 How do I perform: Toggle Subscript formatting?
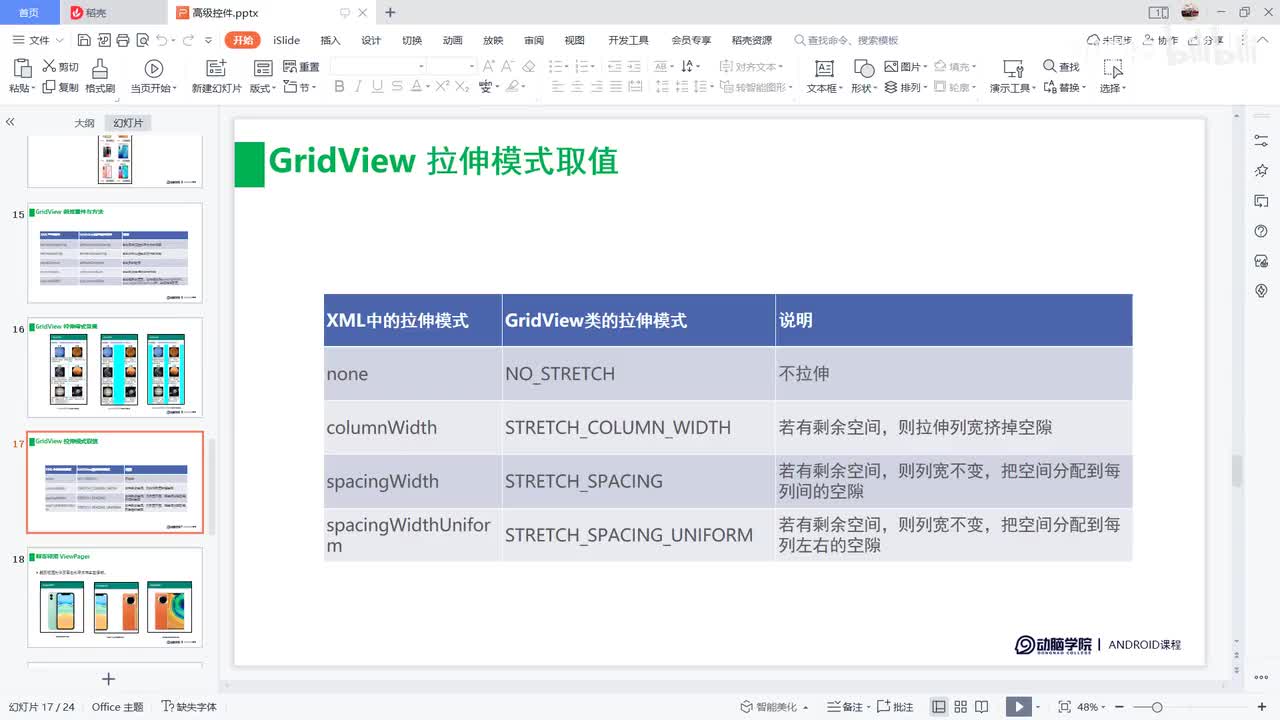tap(462, 87)
